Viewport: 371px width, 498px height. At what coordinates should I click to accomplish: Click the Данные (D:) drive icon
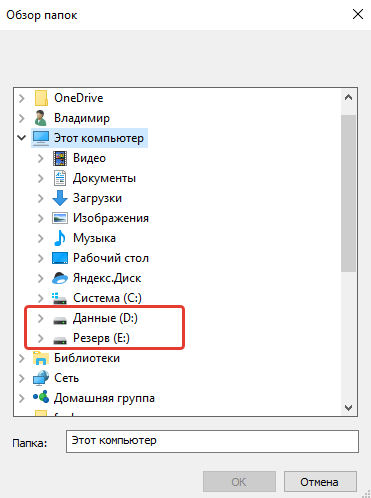click(60, 320)
